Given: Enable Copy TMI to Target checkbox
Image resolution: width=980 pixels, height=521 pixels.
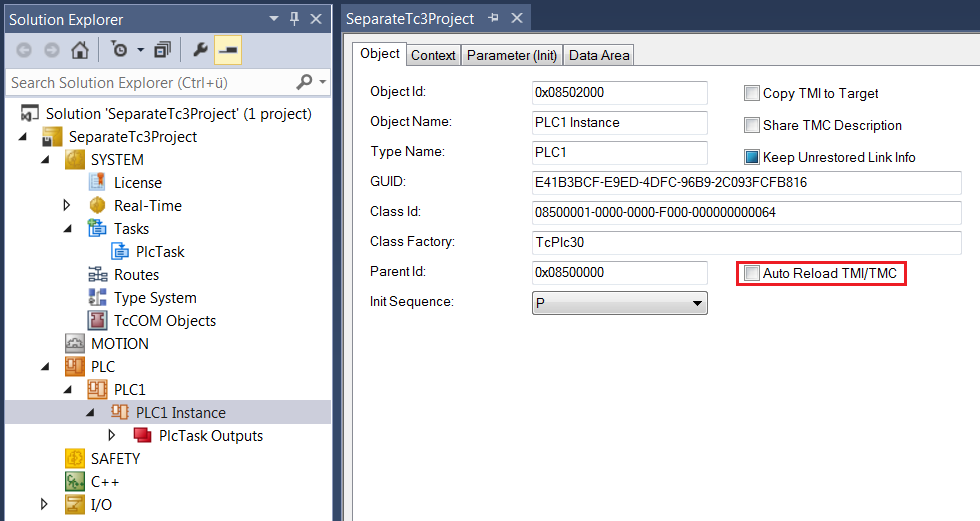Looking at the screenshot, I should pos(751,93).
